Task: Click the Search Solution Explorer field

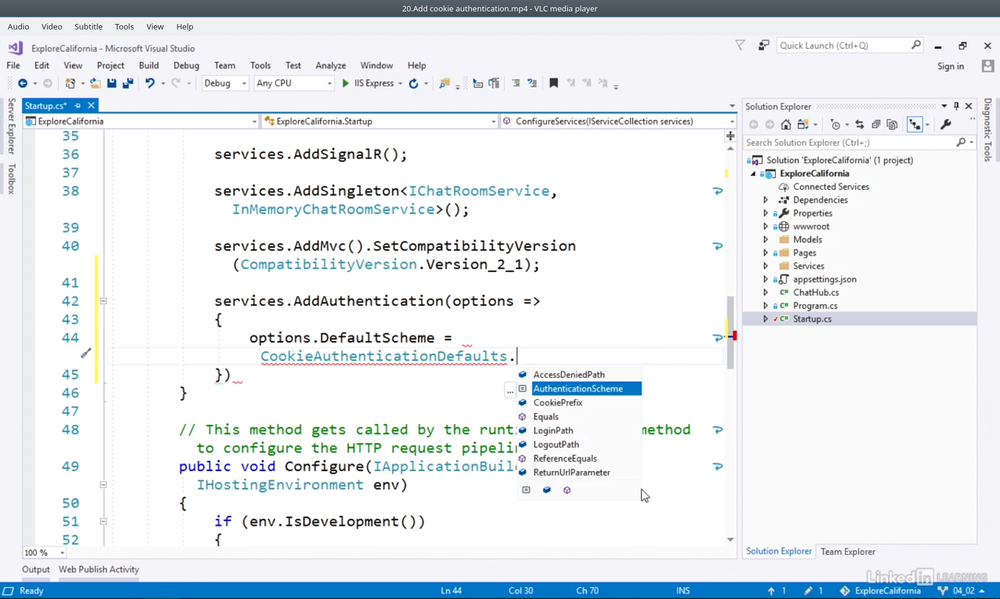Action: [x=849, y=143]
